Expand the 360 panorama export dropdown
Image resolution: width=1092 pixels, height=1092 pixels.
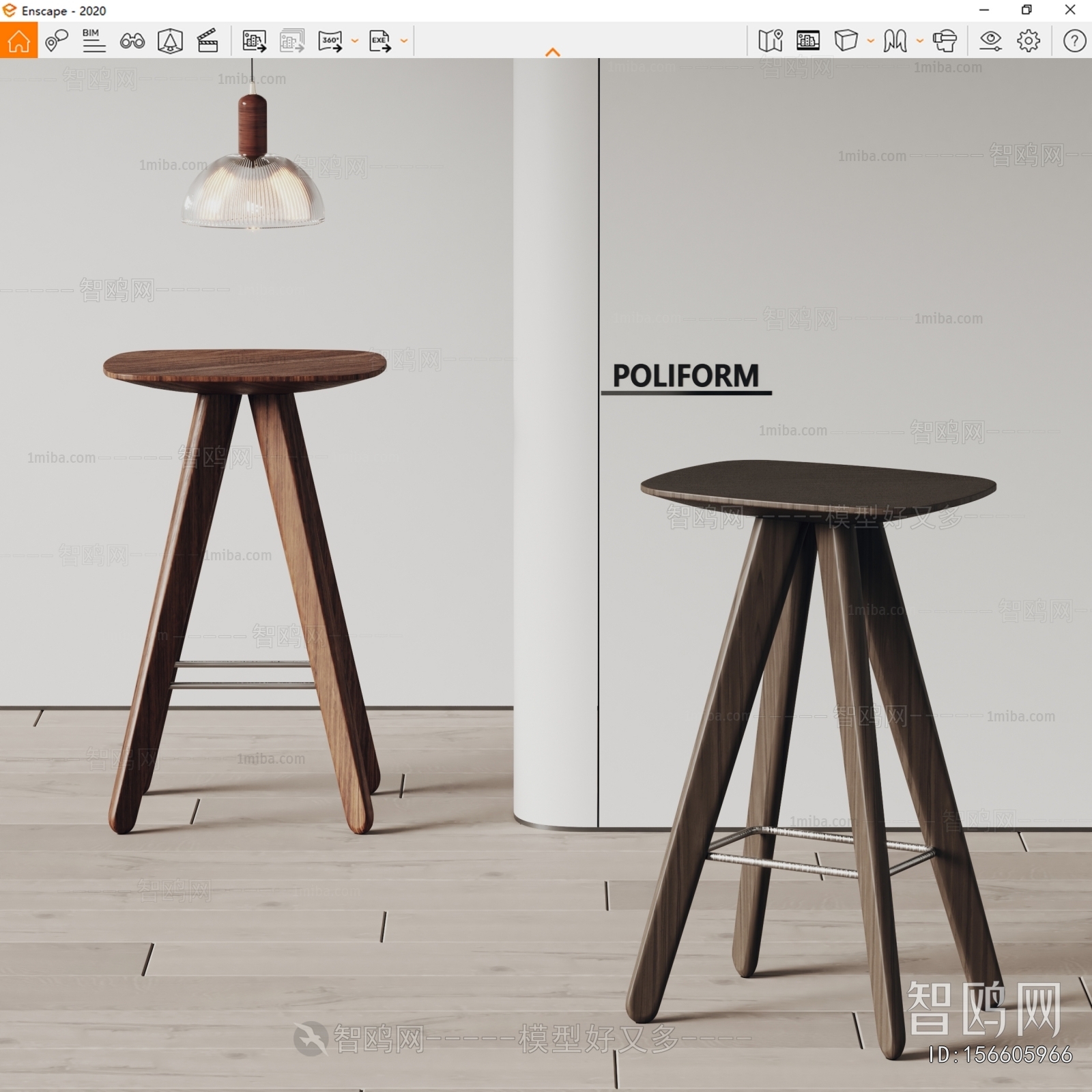click(354, 41)
